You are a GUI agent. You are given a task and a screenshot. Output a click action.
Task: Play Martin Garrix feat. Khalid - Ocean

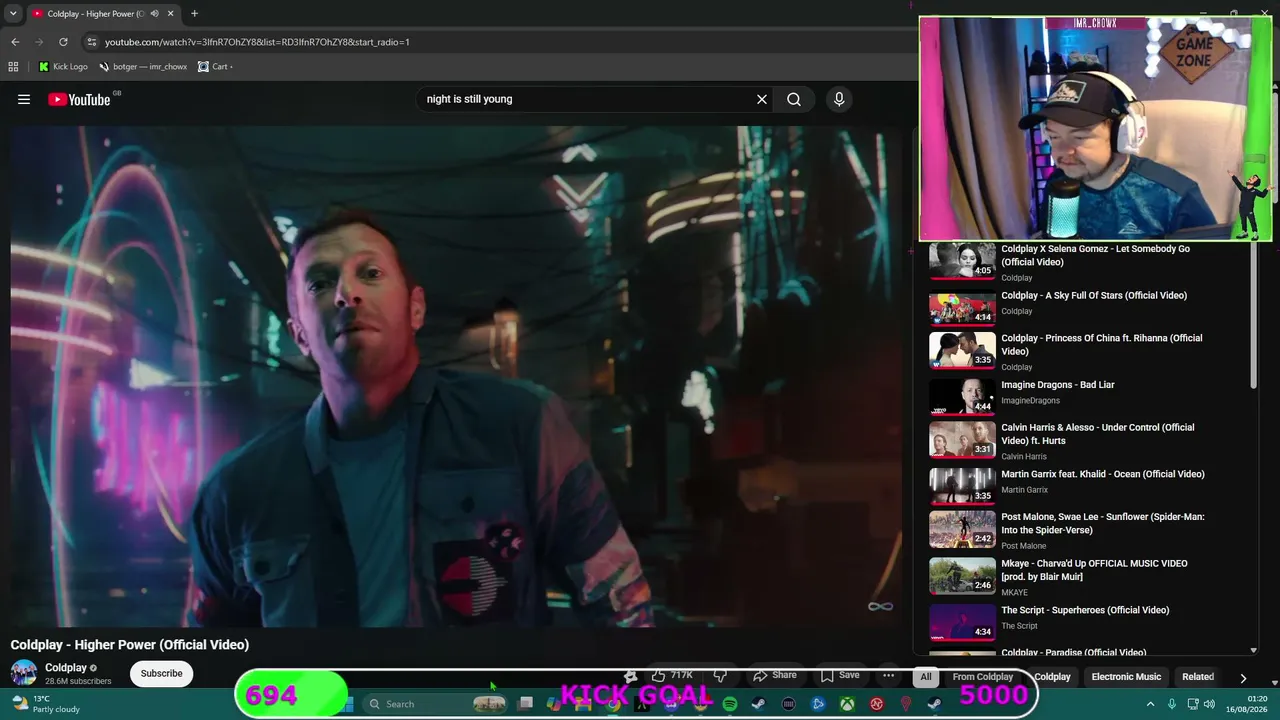[x=962, y=486]
